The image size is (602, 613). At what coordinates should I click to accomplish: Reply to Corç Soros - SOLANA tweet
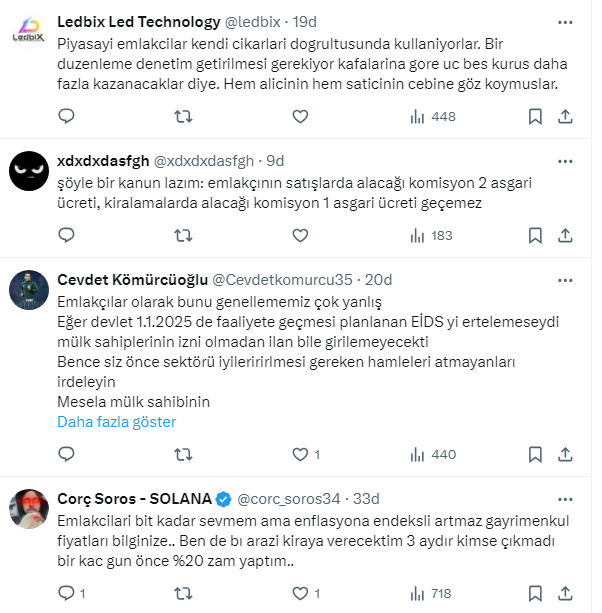coord(66,594)
